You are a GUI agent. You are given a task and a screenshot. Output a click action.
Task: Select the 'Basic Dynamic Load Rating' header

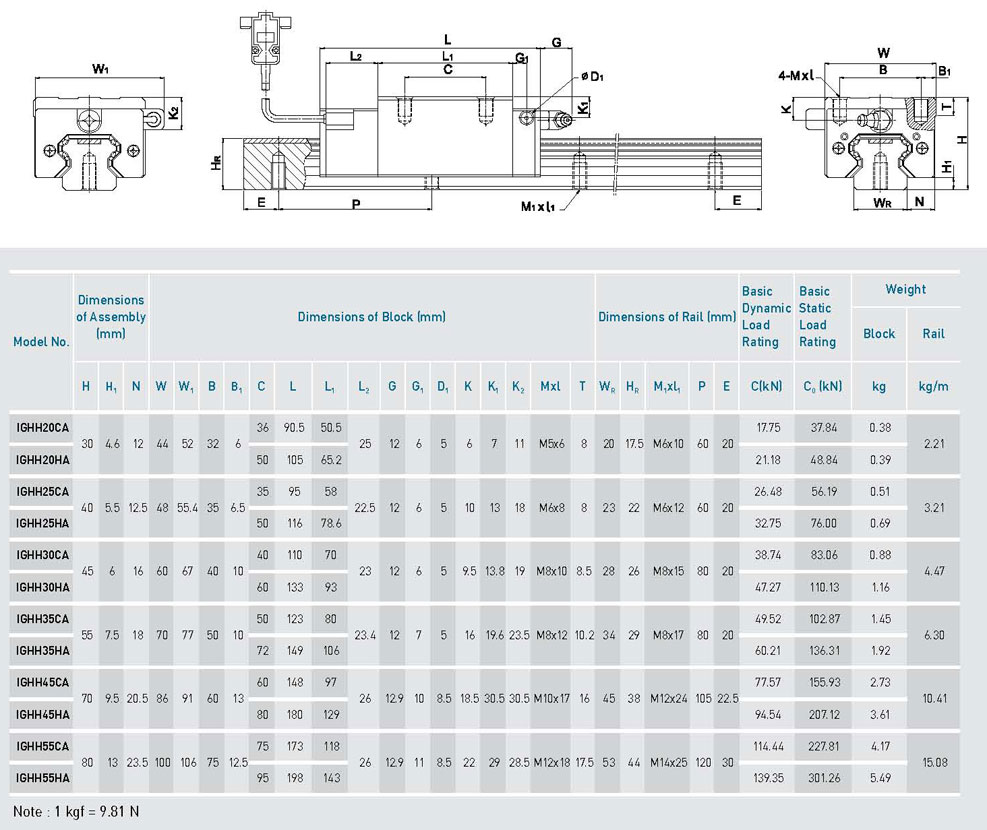point(765,317)
